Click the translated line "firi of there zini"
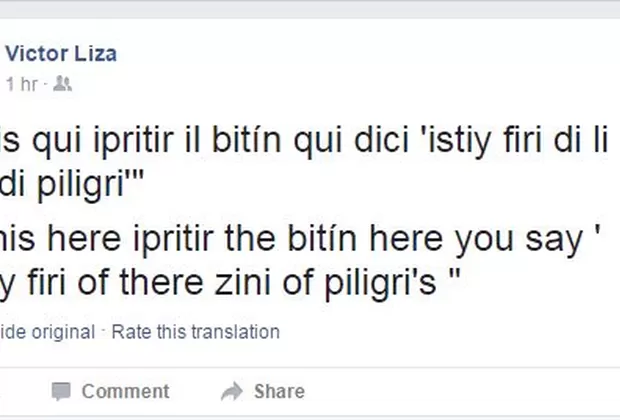 pyautogui.click(x=200, y=284)
